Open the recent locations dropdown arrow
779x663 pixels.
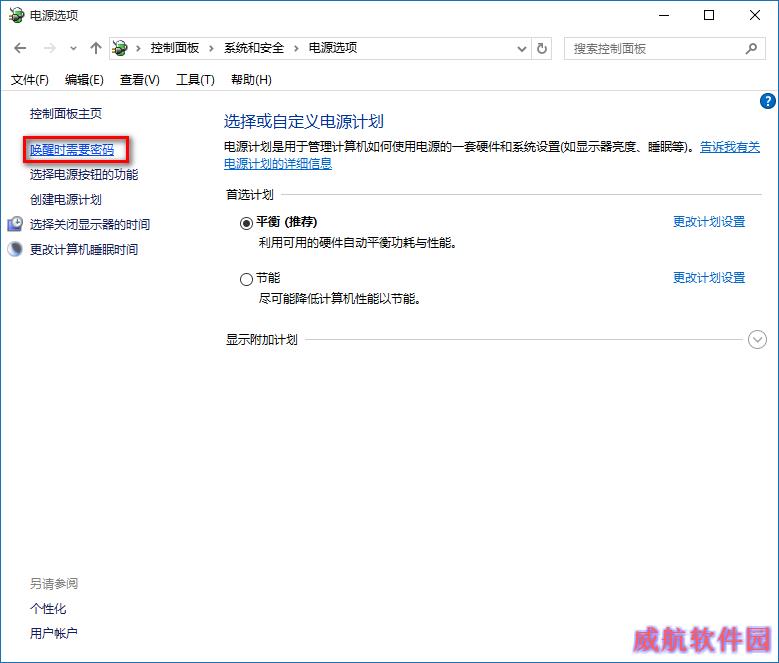(x=74, y=49)
